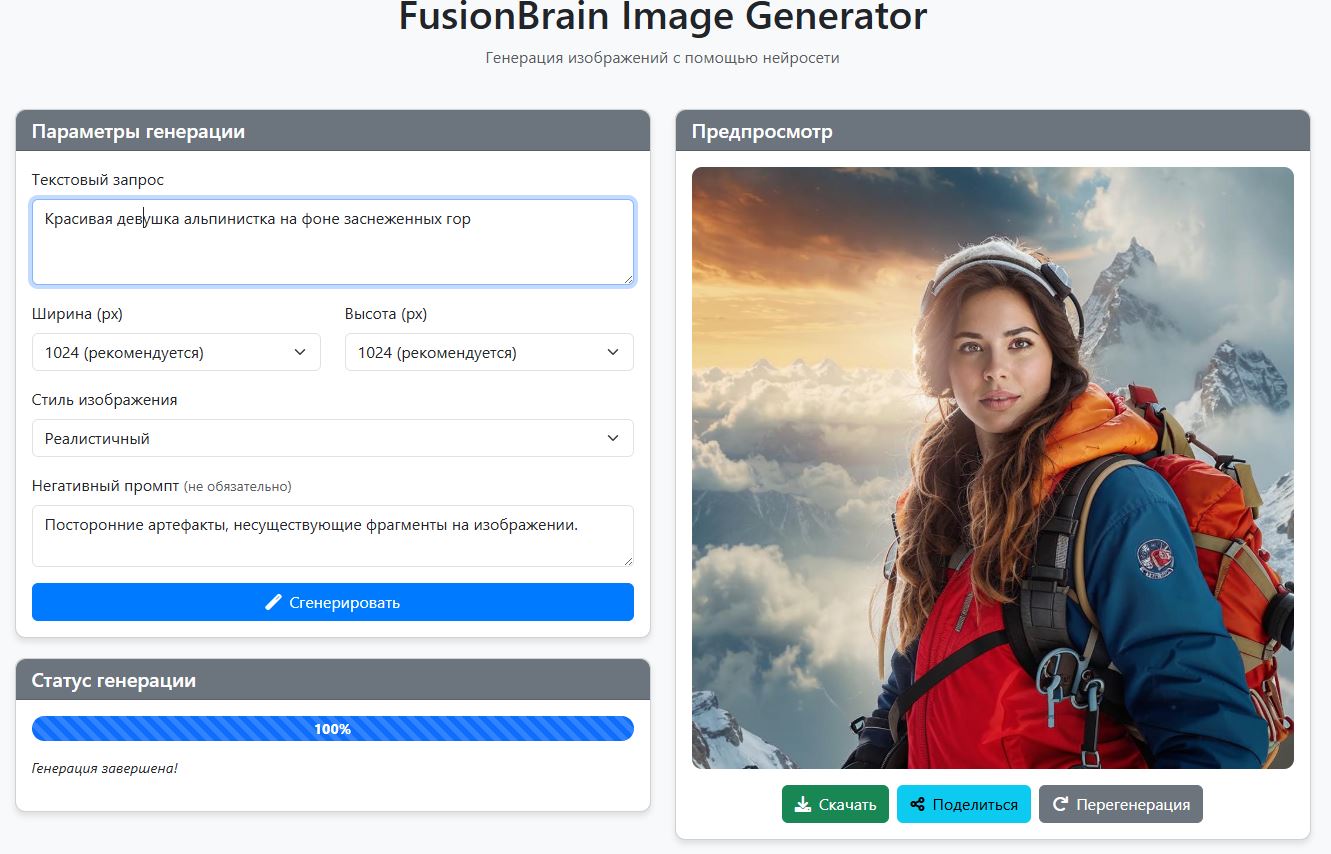Click inside the Негативный промпт text area
This screenshot has height=854, width=1331.
tap(332, 545)
